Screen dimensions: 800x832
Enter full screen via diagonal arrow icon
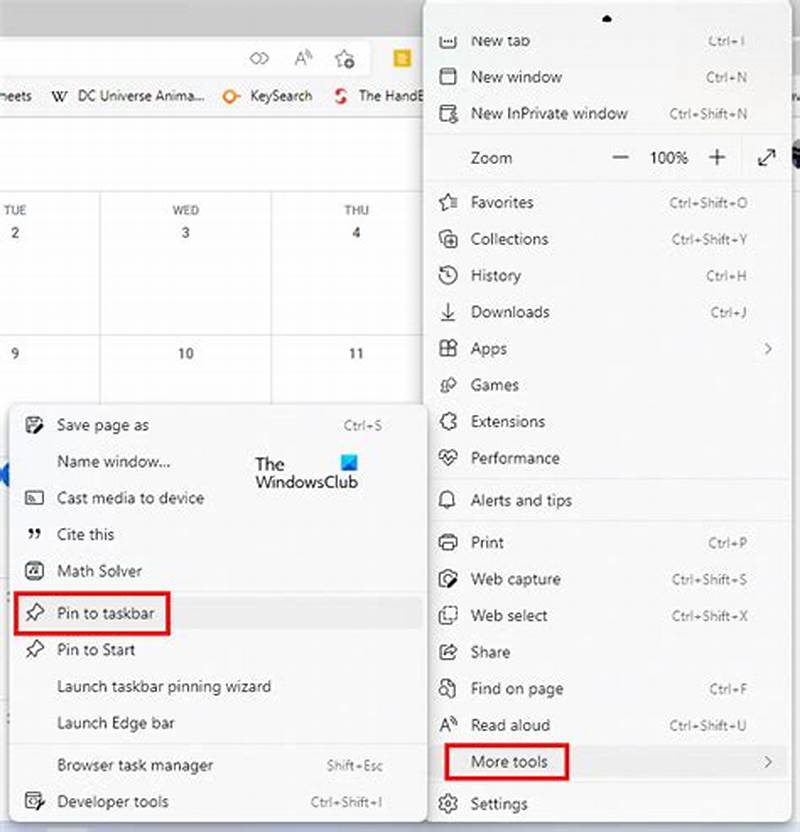[766, 157]
